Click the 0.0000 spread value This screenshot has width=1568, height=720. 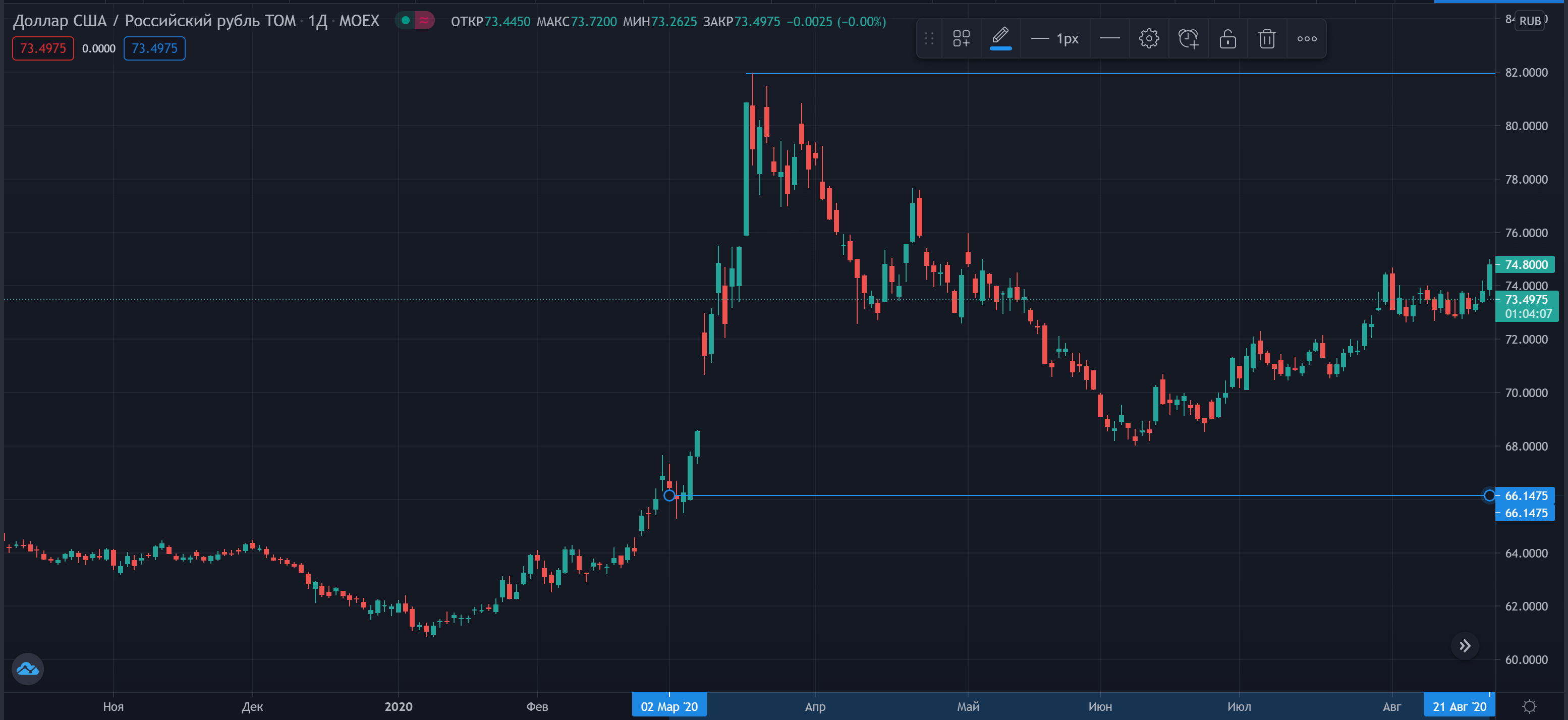tap(98, 49)
